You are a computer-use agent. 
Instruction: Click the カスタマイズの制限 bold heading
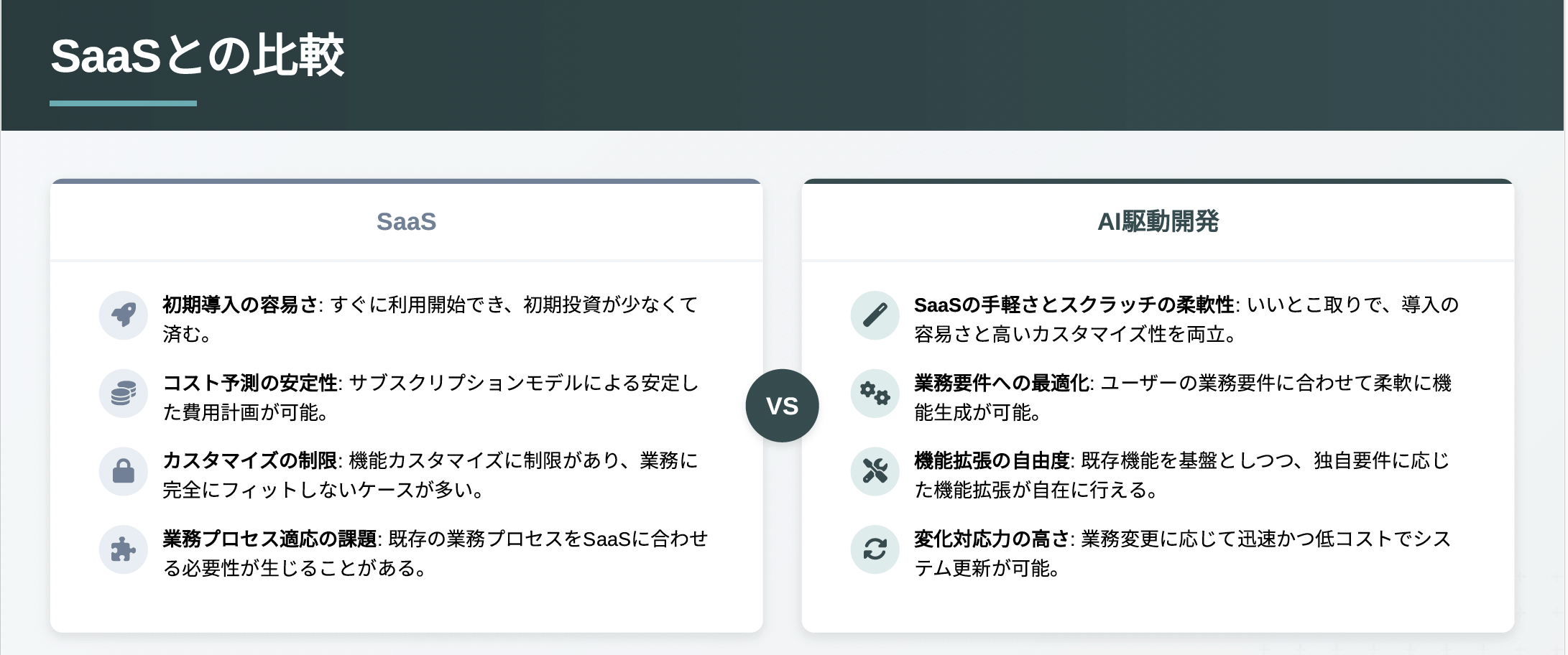tap(250, 460)
